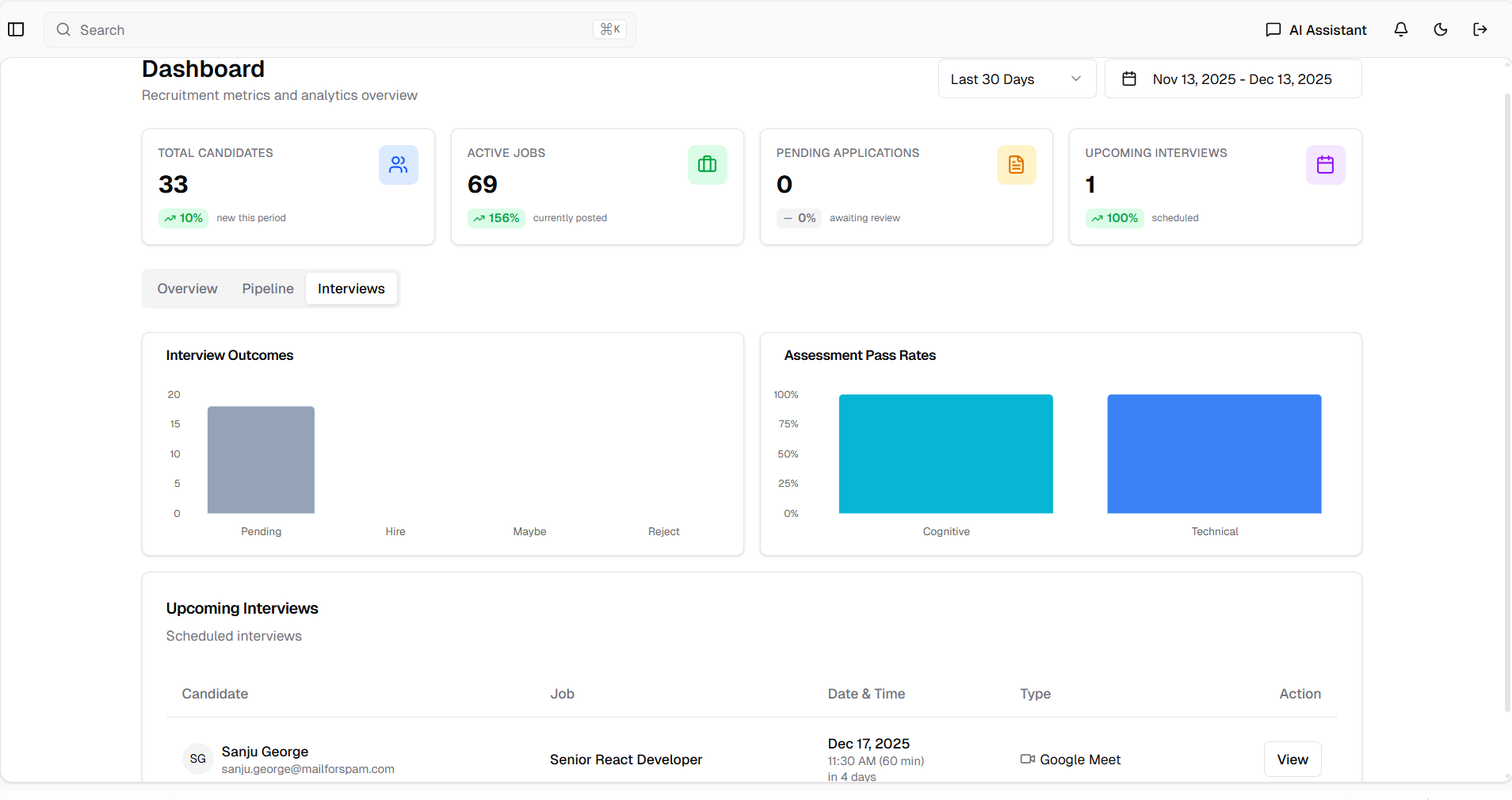Click View for Sanju George's interview
The width and height of the screenshot is (1512, 800).
1292,759
